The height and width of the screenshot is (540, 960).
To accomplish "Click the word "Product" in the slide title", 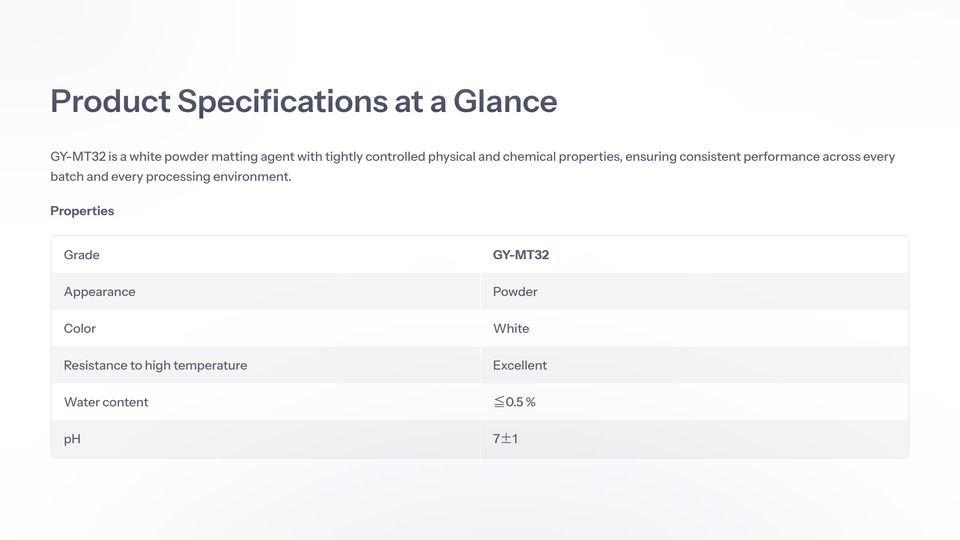I will tap(110, 101).
